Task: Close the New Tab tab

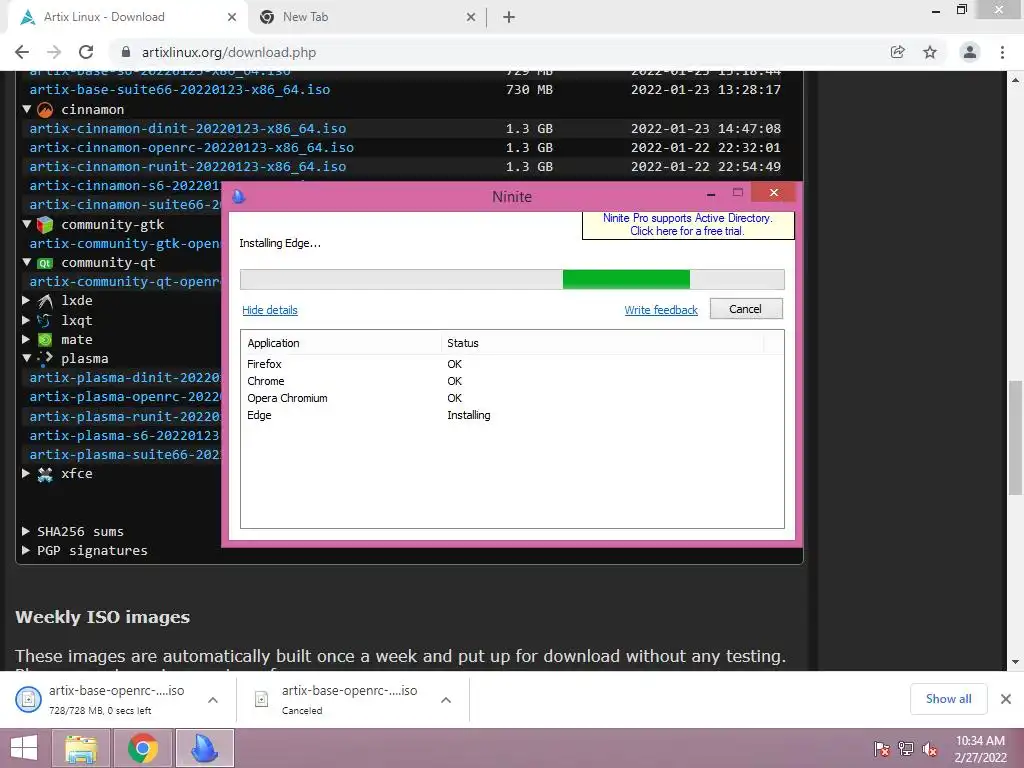Action: pyautogui.click(x=471, y=17)
